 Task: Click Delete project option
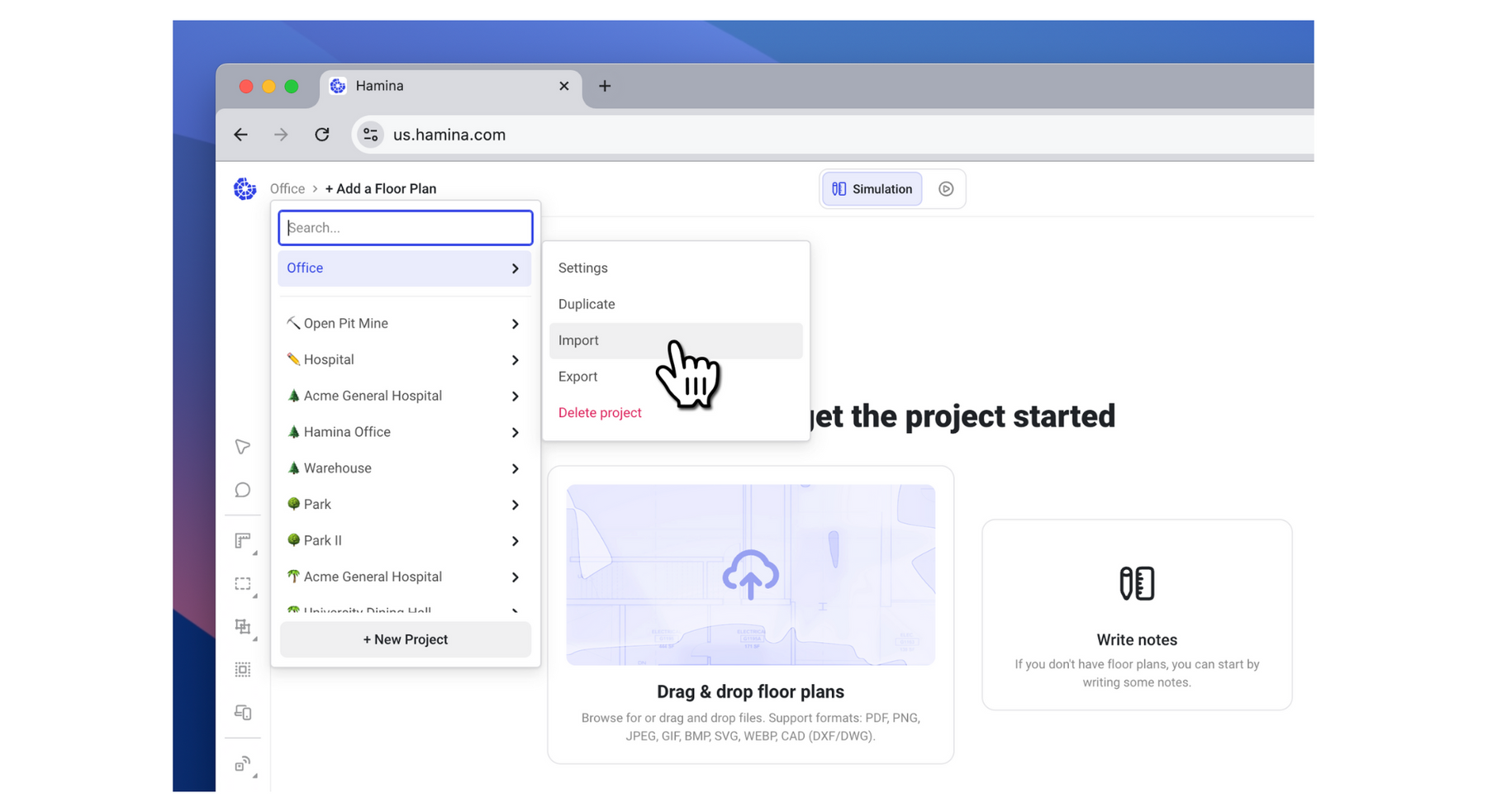pos(600,413)
